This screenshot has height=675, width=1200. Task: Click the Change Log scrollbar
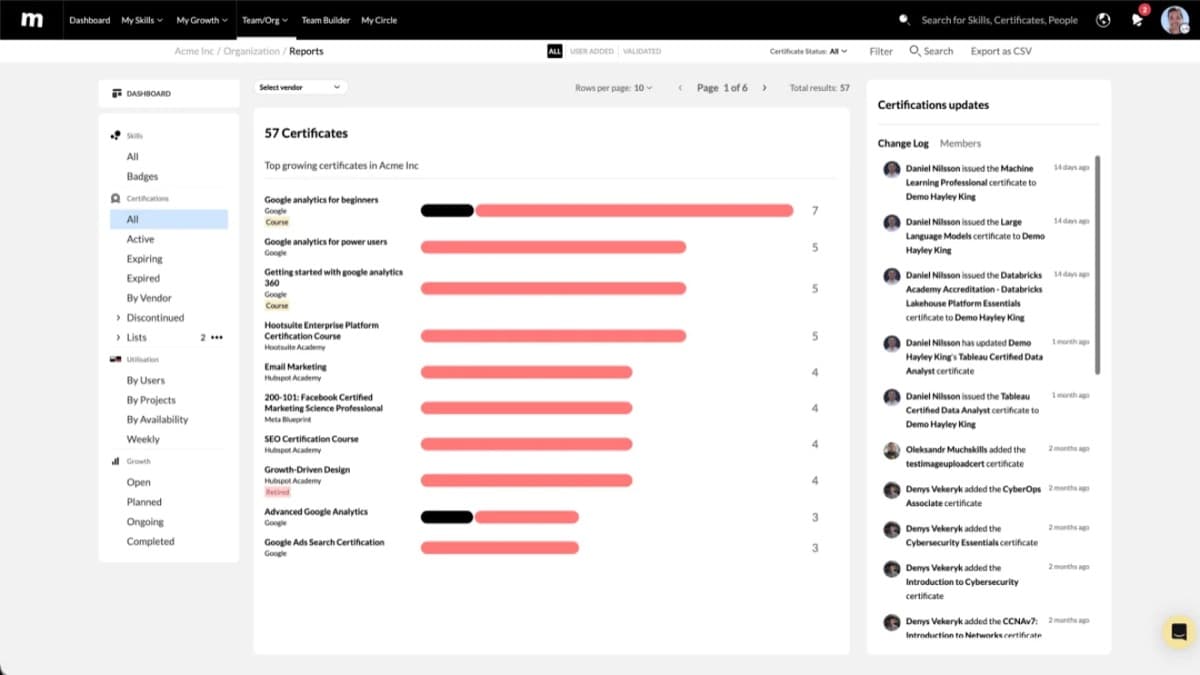pyautogui.click(x=1097, y=265)
